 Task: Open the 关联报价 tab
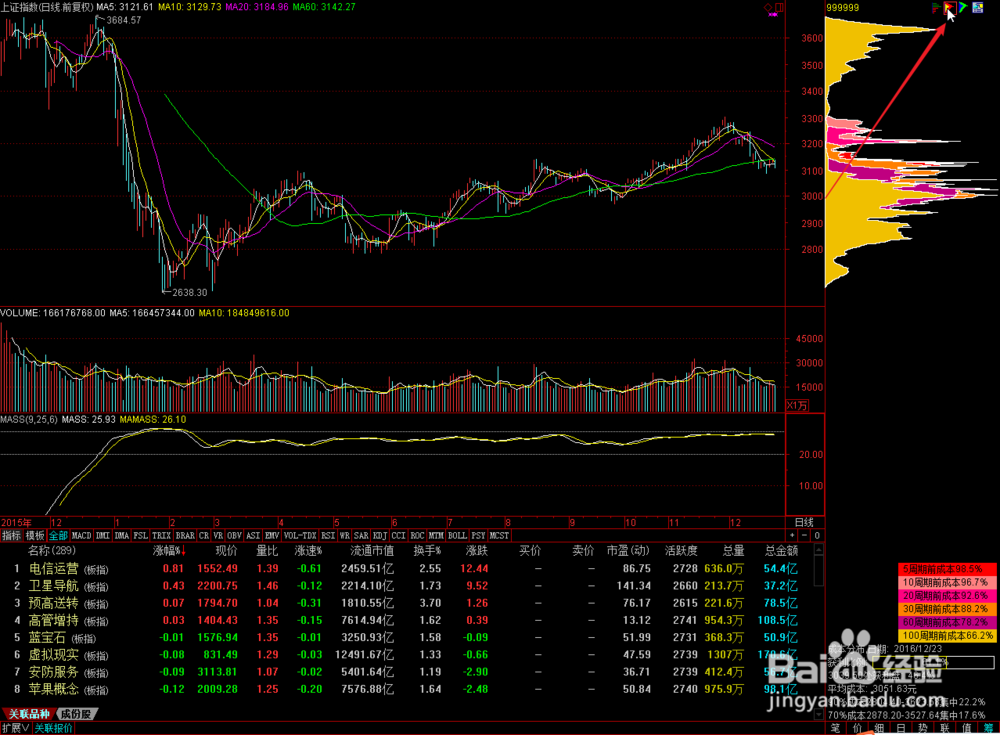54,728
